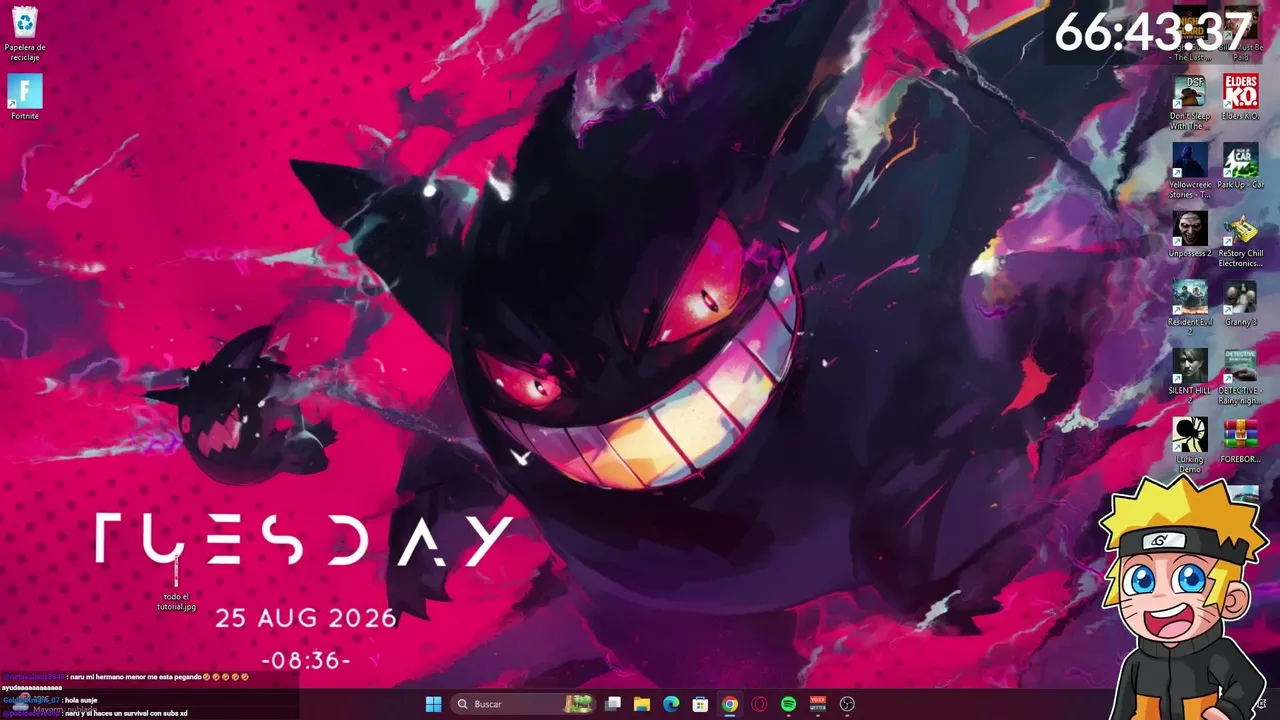Open File Explorer from the taskbar
This screenshot has width=1280, height=720.
[642, 704]
